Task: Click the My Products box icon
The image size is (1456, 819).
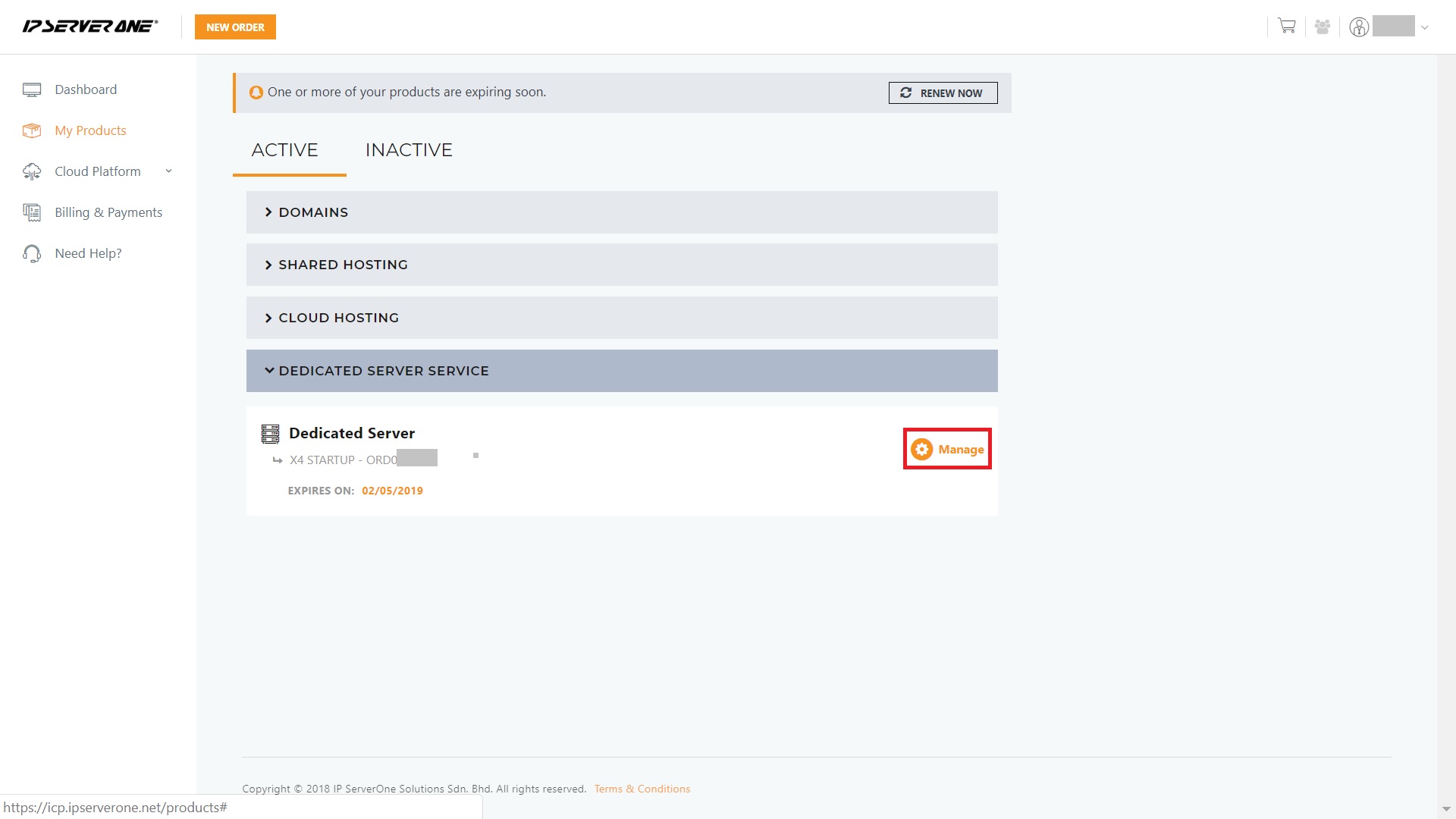Action: 32,130
